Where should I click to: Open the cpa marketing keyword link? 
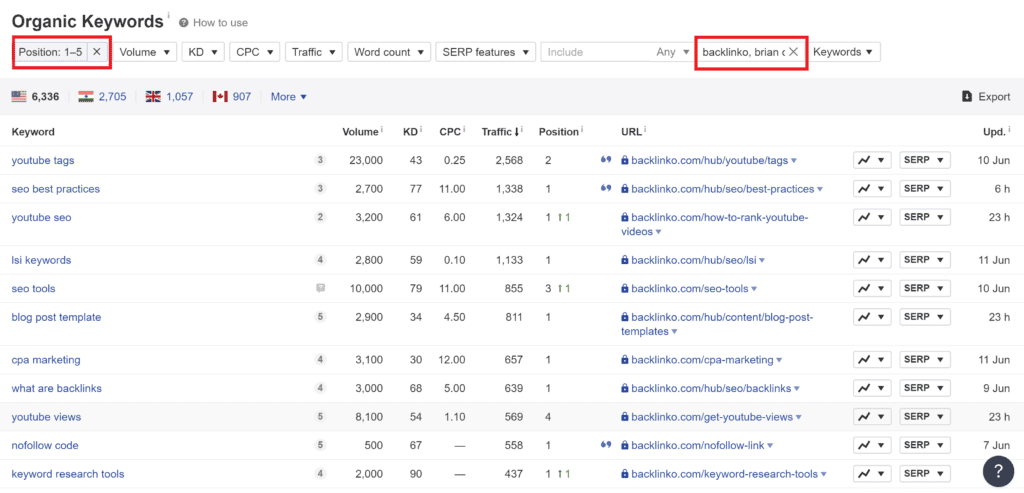coord(46,360)
